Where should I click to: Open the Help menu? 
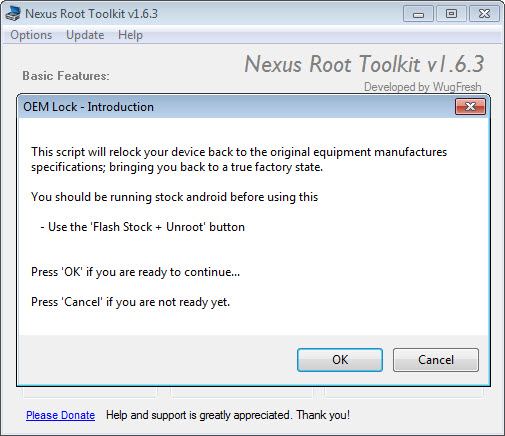coord(130,35)
